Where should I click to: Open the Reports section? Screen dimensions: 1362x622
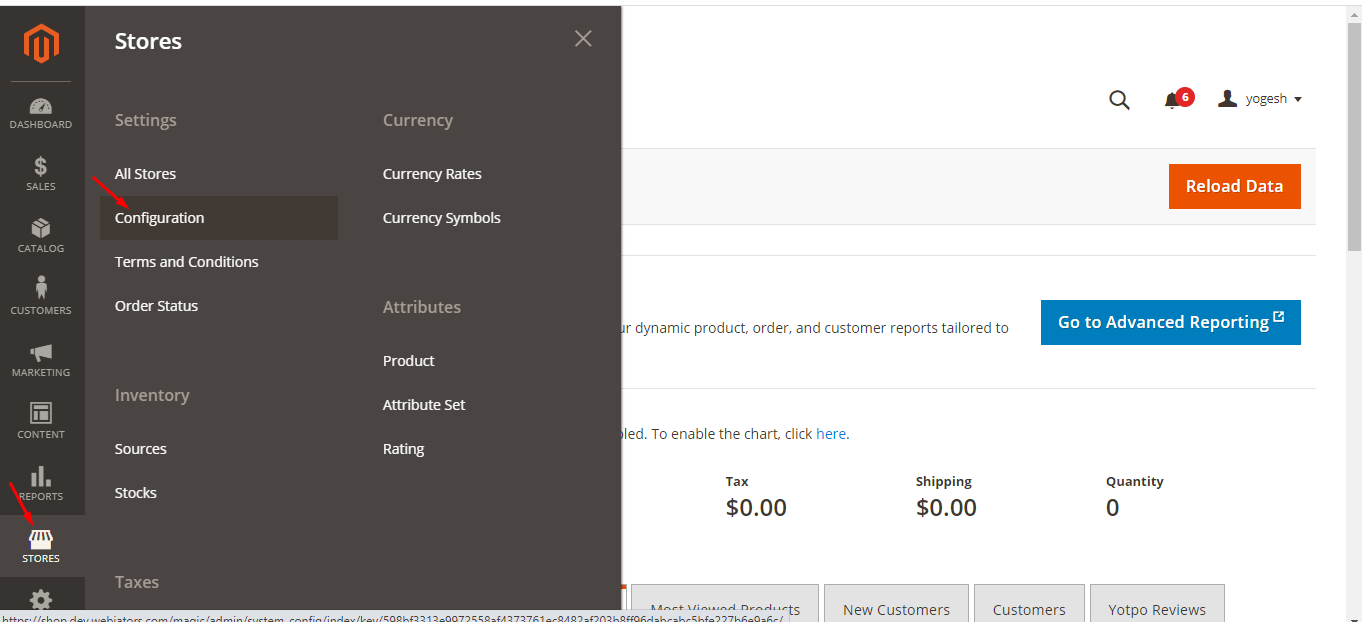pos(40,482)
